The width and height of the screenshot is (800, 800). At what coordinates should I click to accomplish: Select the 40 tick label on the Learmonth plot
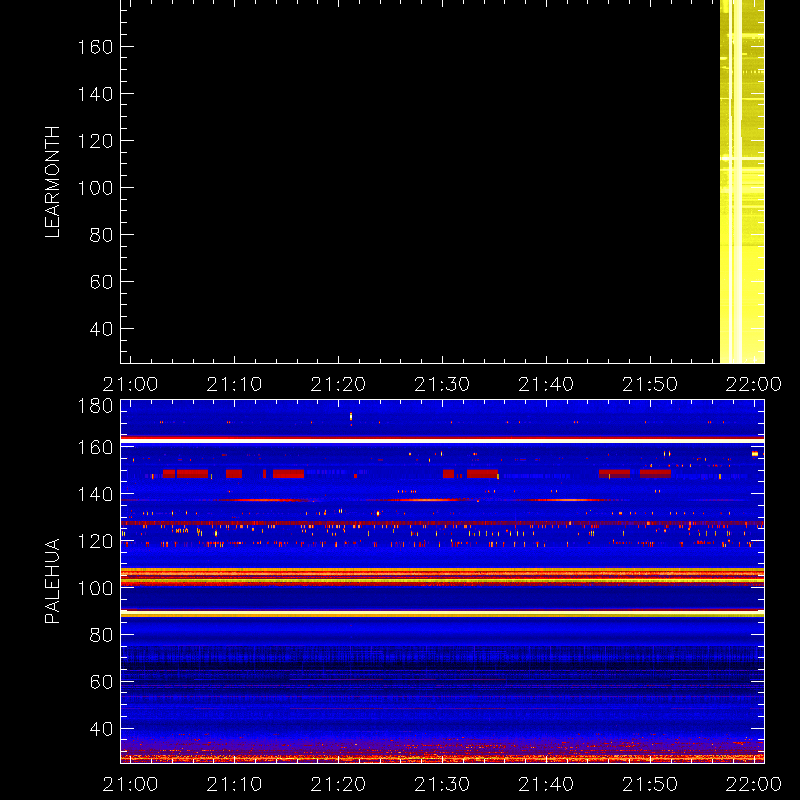pyautogui.click(x=102, y=329)
